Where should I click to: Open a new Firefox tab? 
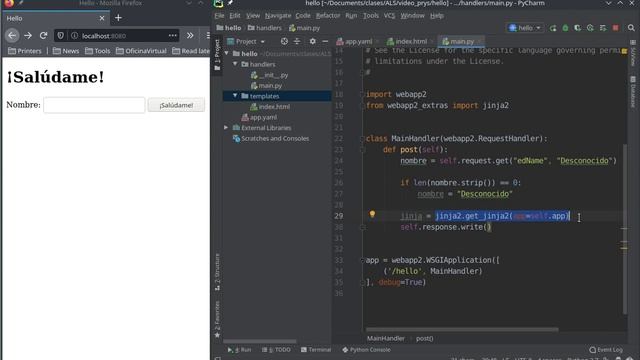118,18
